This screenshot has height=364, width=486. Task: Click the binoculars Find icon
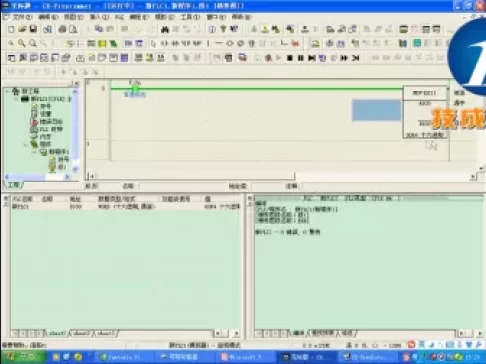[165, 30]
